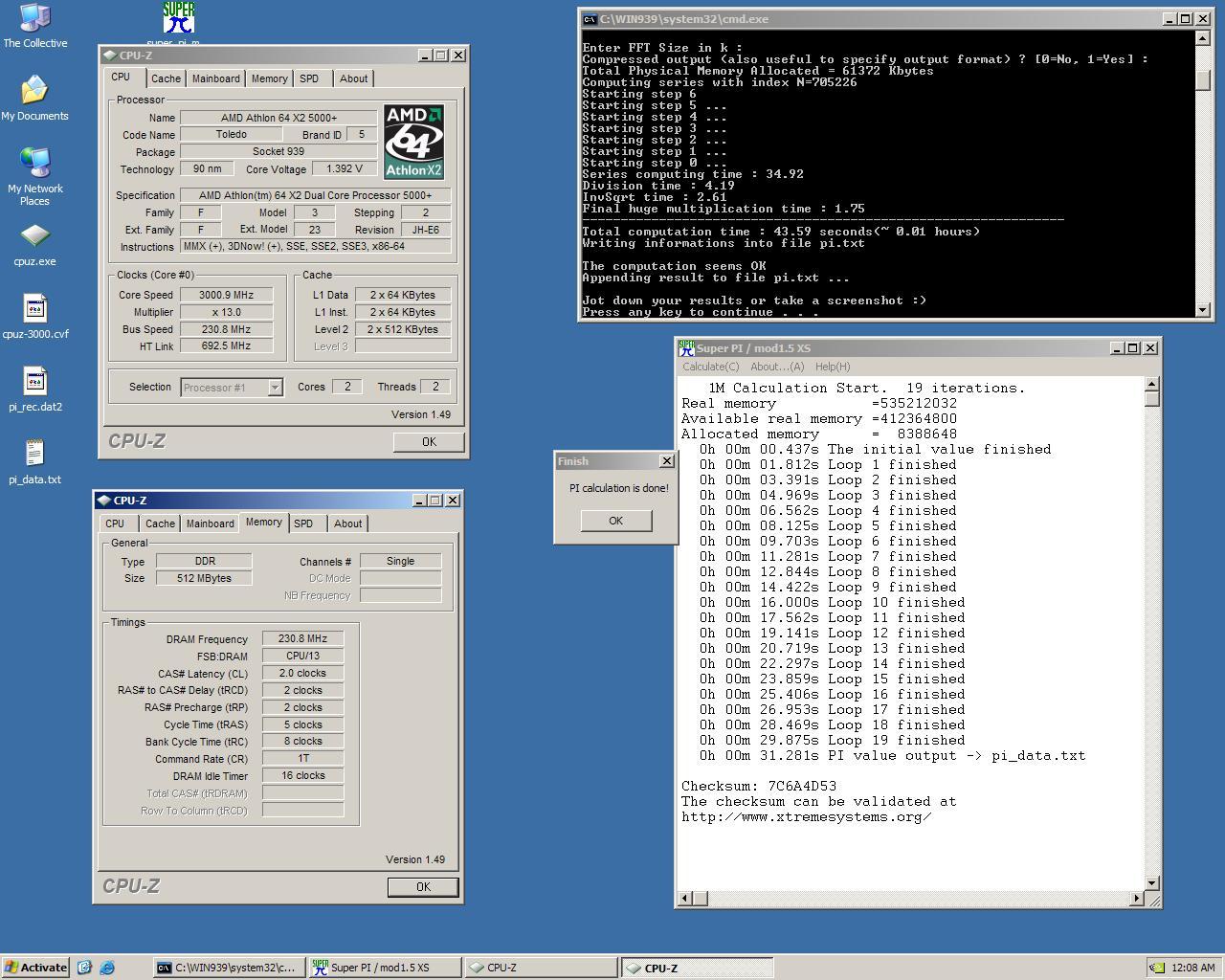Viewport: 1225px width, 980px height.
Task: Click the Core Voltage 1.392 V field
Action: point(345,169)
